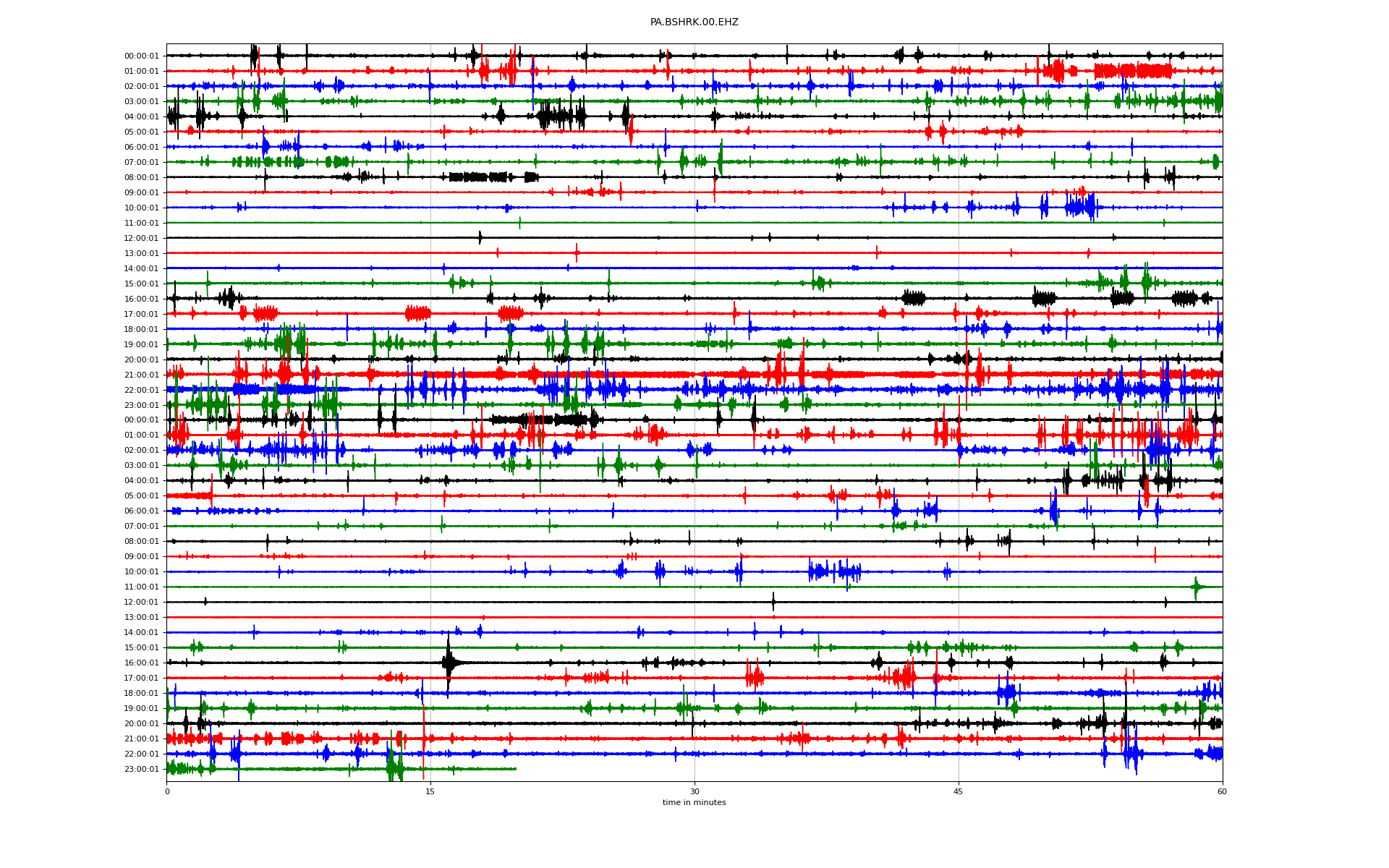Click the second 10:00:01 row label
Screen dimensions: 1389x868
(x=141, y=571)
